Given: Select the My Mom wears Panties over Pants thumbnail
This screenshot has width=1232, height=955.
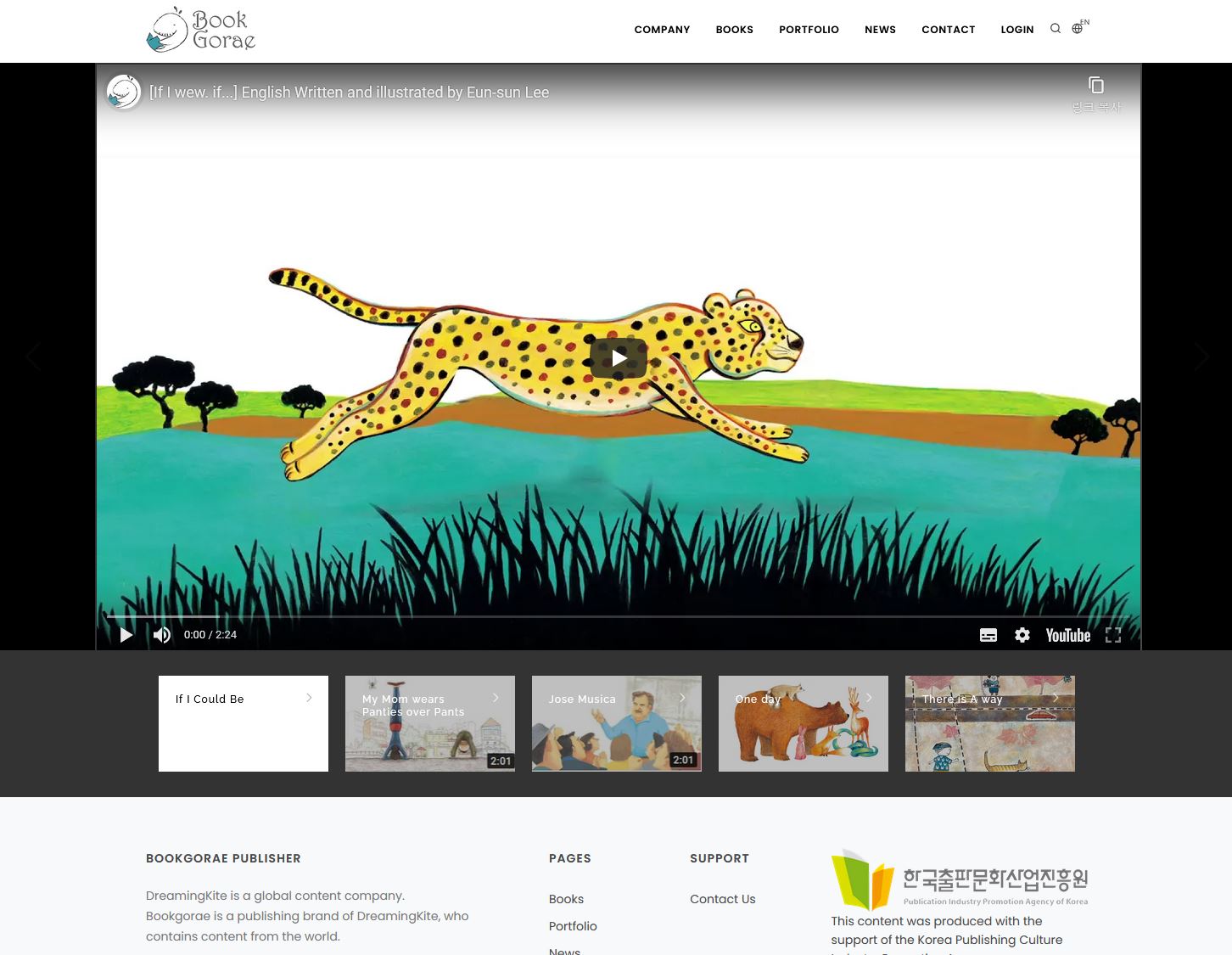Looking at the screenshot, I should click(x=430, y=723).
